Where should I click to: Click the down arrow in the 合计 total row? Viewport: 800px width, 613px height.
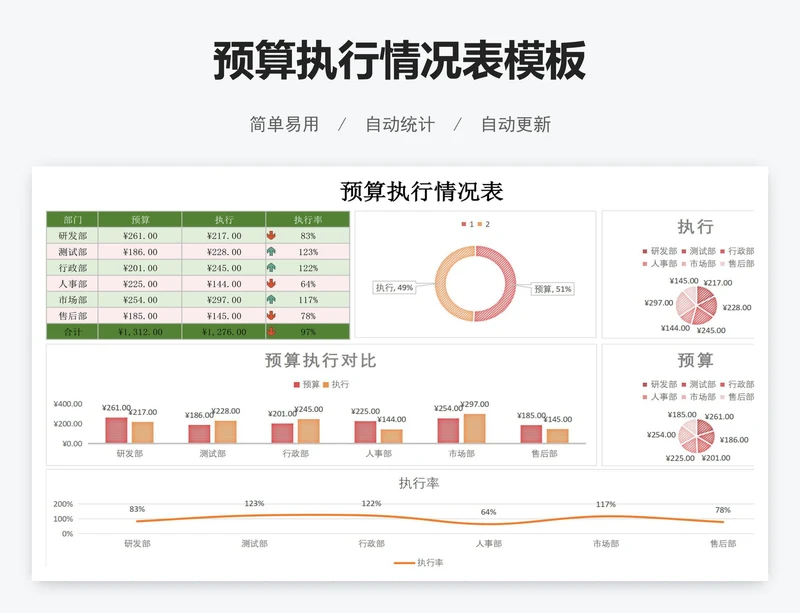click(x=271, y=331)
